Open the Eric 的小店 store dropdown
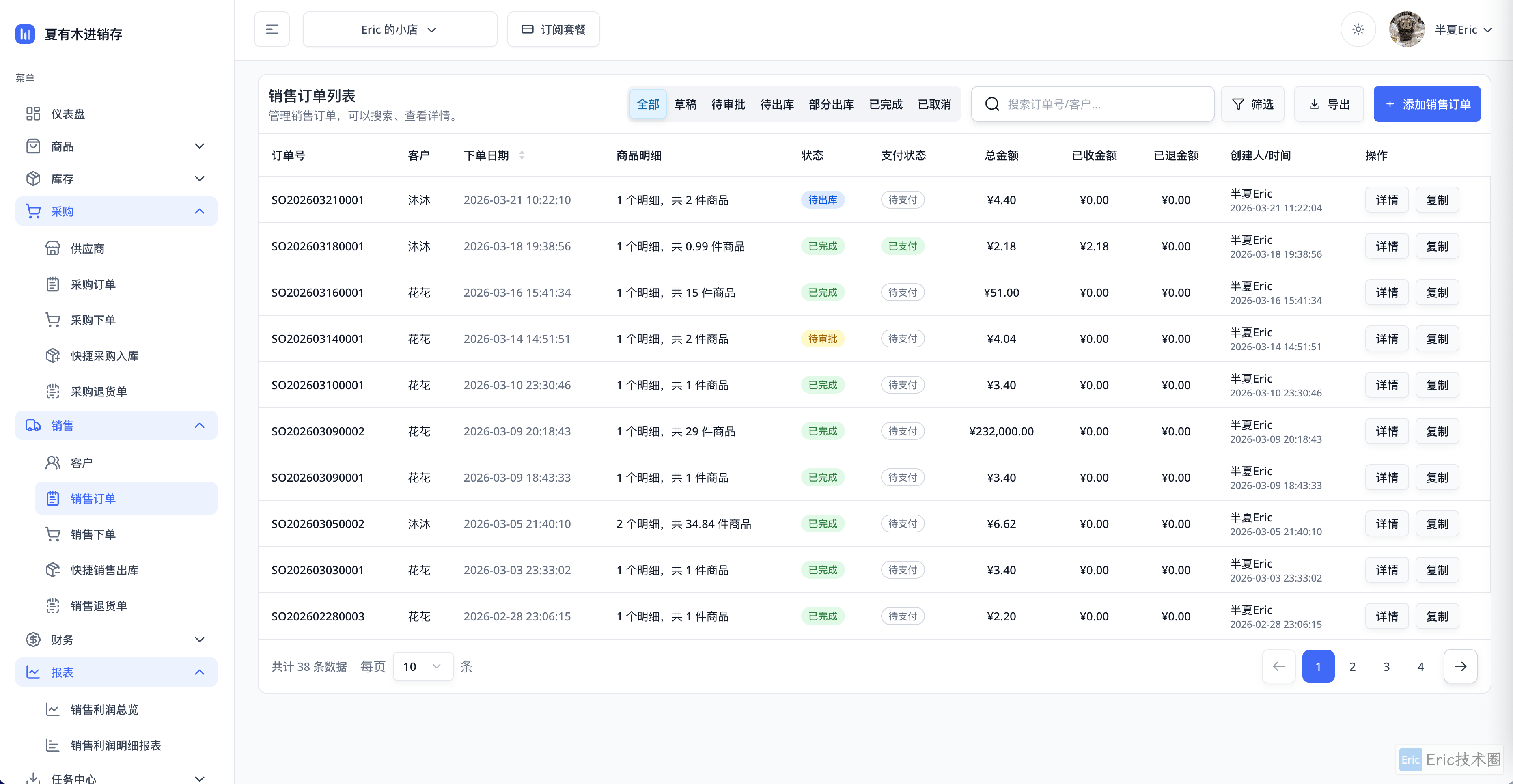The height and width of the screenshot is (784, 1513). click(x=399, y=29)
